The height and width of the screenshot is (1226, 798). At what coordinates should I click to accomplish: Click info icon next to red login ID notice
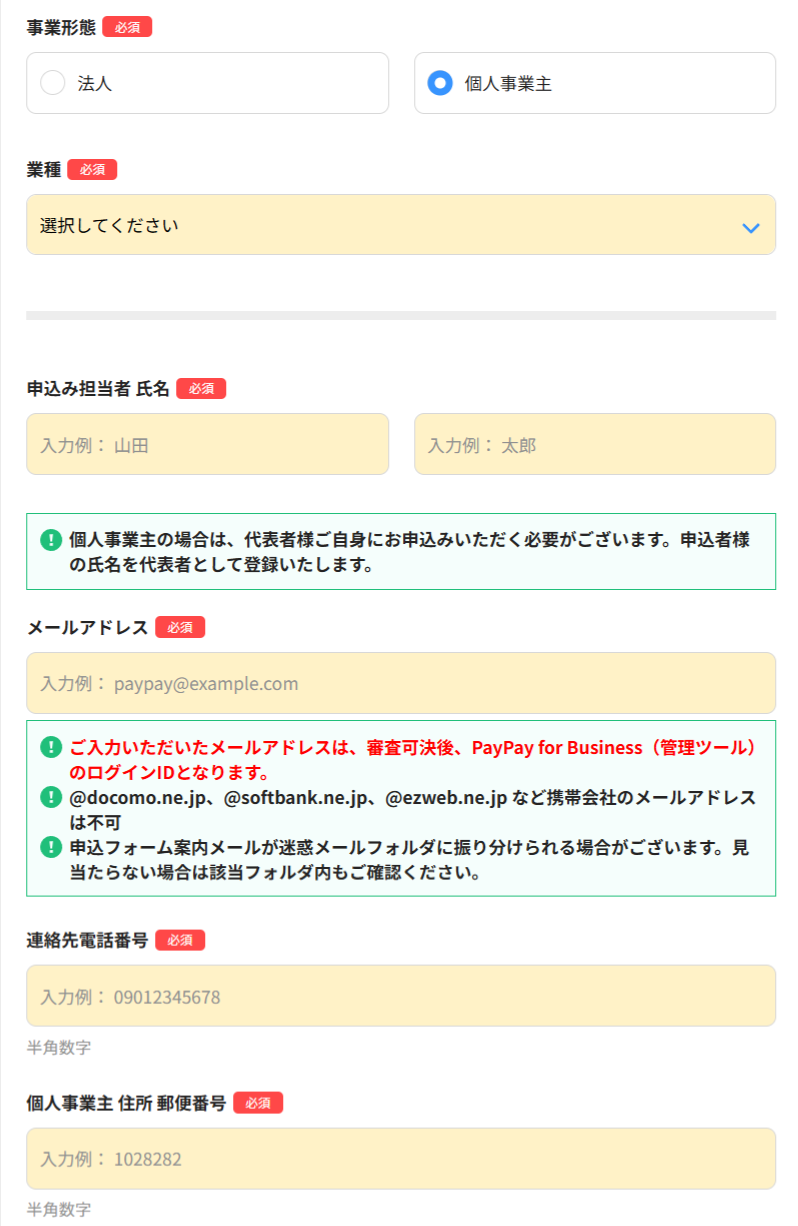tap(51, 748)
